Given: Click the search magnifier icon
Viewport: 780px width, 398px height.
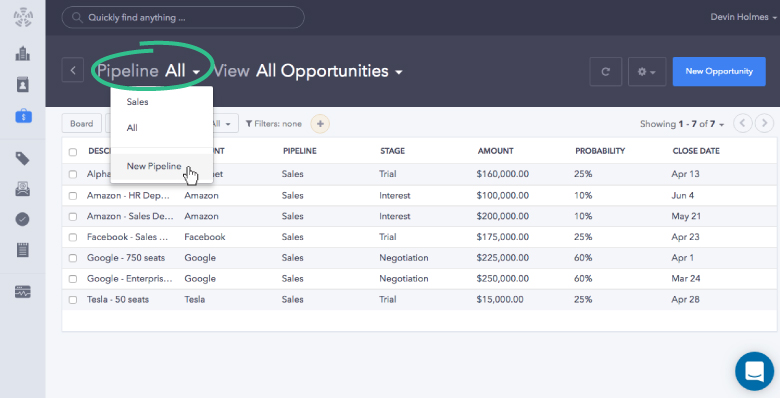Looking at the screenshot, I should (77, 17).
